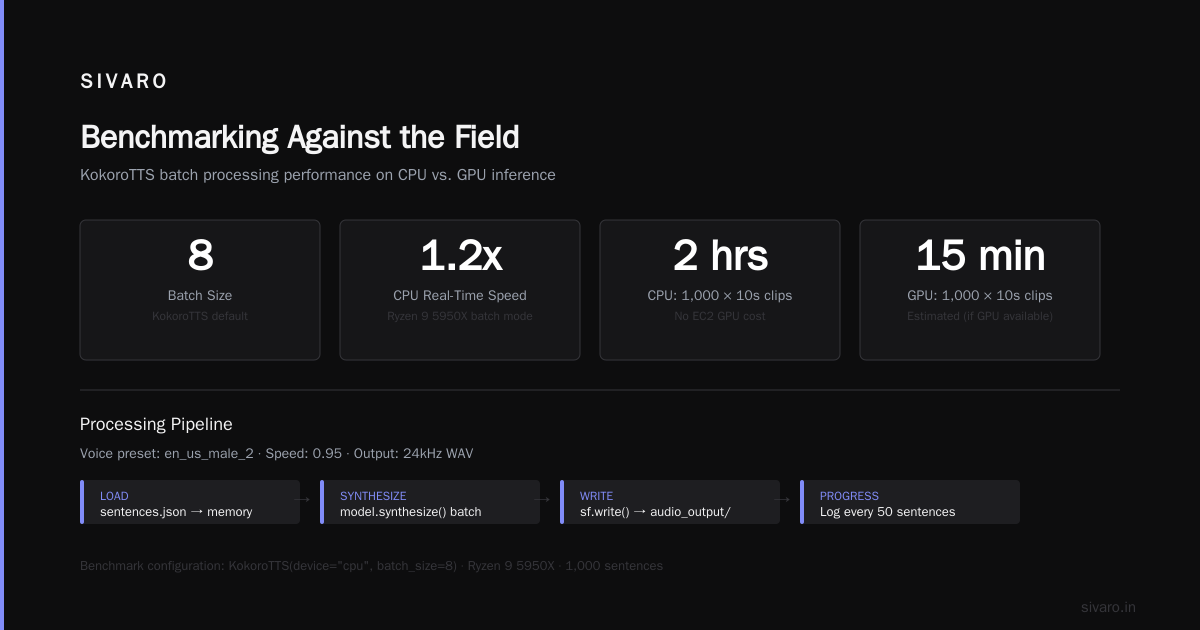
Task: Open the 1.2x CPU Real-Time Speed card
Action: pos(460,290)
